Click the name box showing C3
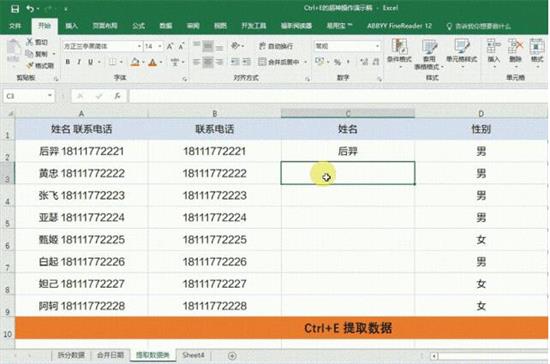This screenshot has height=364, width=550. [29, 96]
